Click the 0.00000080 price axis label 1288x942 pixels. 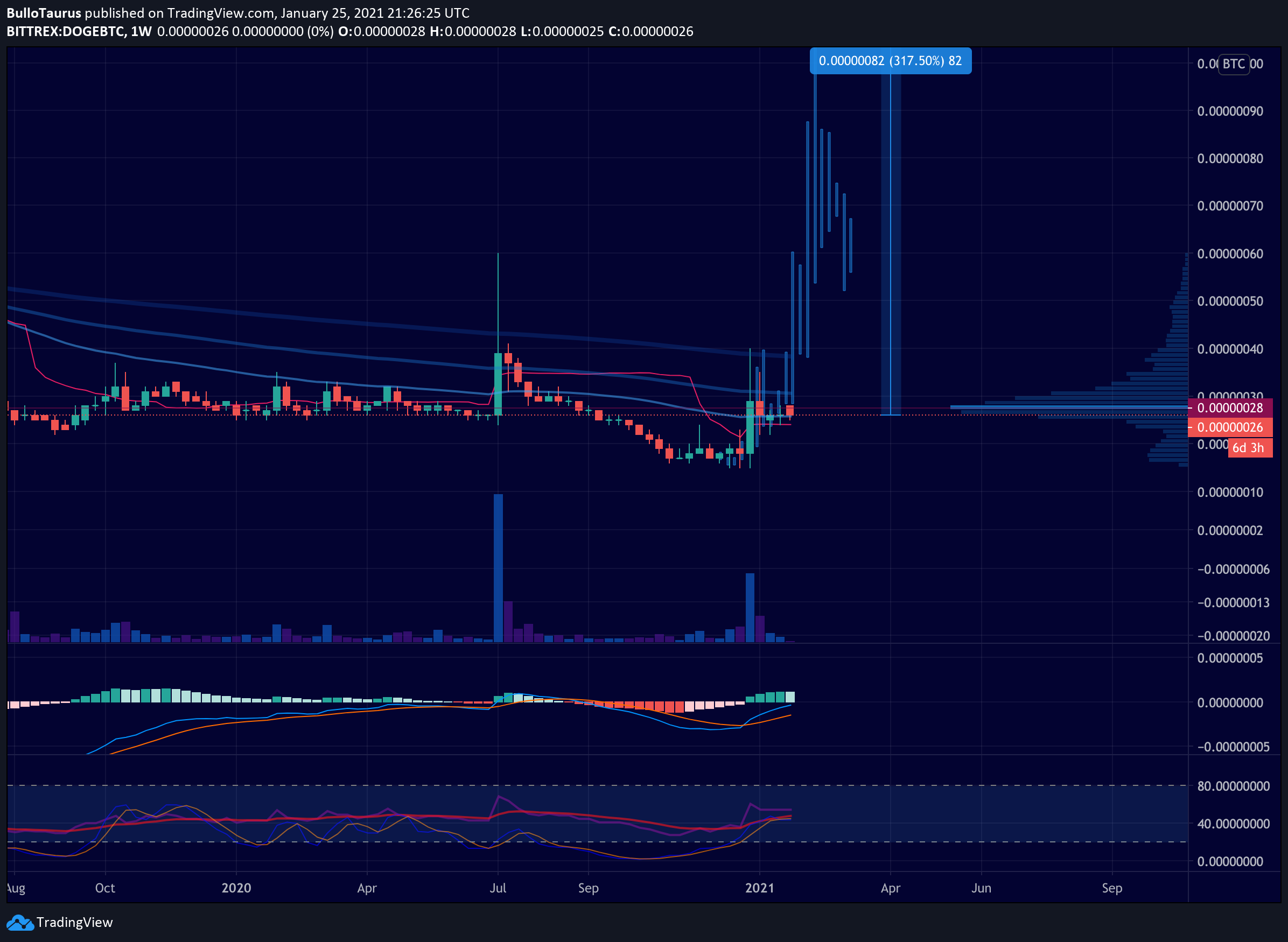pyautogui.click(x=1230, y=158)
